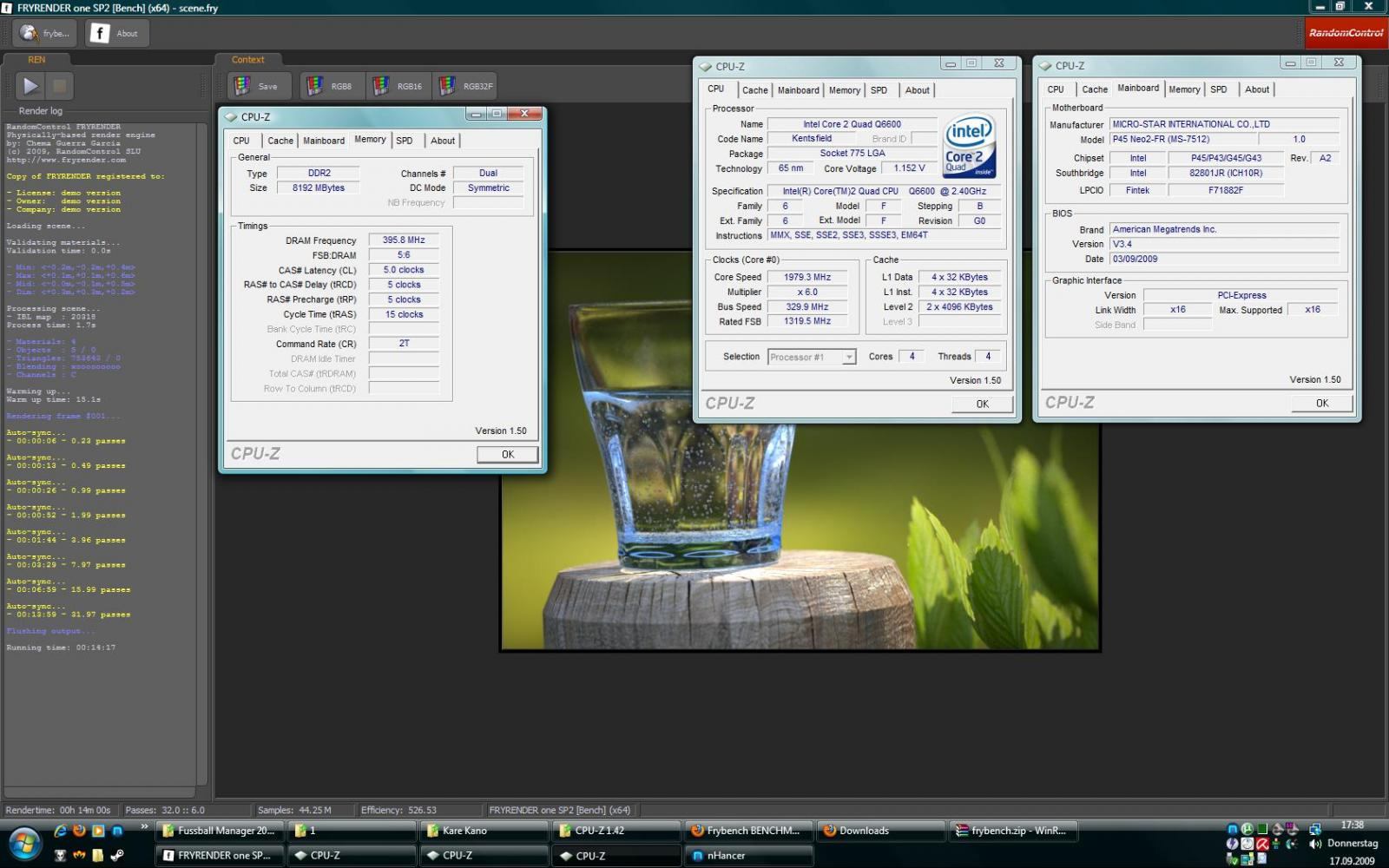Click the red antivirus tray icon
The width and height of the screenshot is (1389, 868).
(1262, 844)
